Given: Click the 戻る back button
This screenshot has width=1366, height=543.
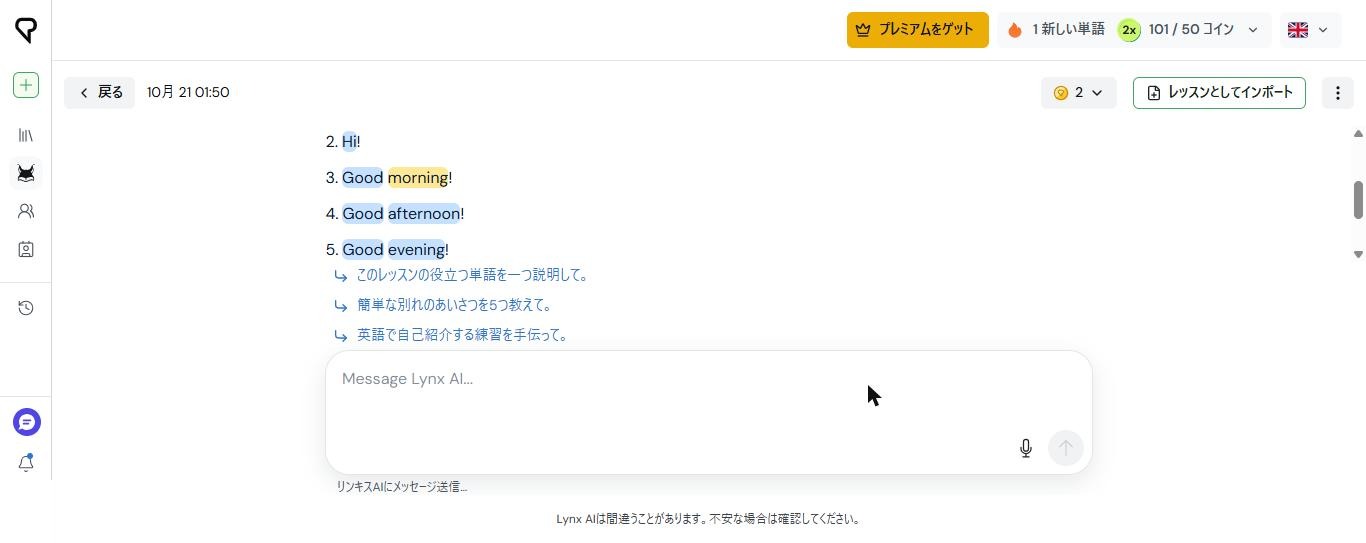Looking at the screenshot, I should point(100,93).
